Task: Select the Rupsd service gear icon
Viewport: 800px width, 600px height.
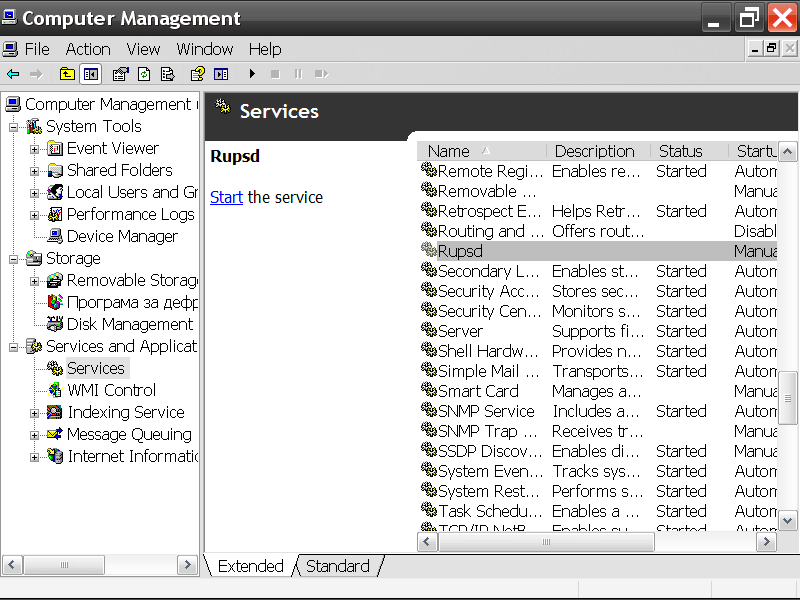Action: (429, 250)
